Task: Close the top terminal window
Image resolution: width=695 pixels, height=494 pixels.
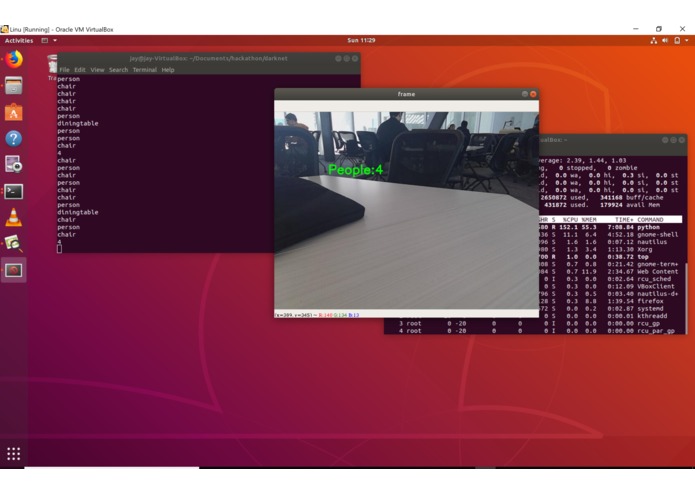Action: (x=682, y=140)
